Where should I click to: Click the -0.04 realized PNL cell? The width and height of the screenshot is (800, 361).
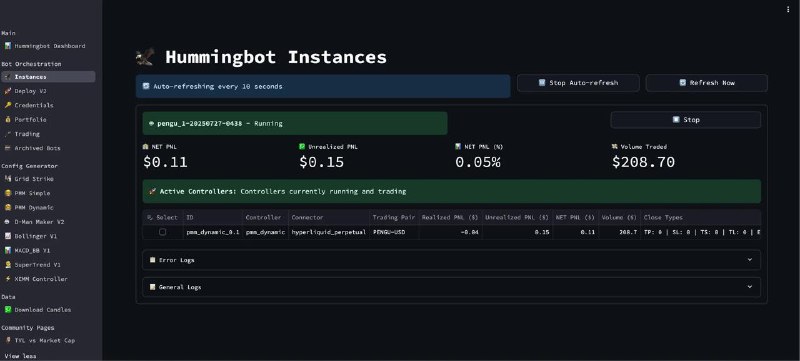point(450,232)
